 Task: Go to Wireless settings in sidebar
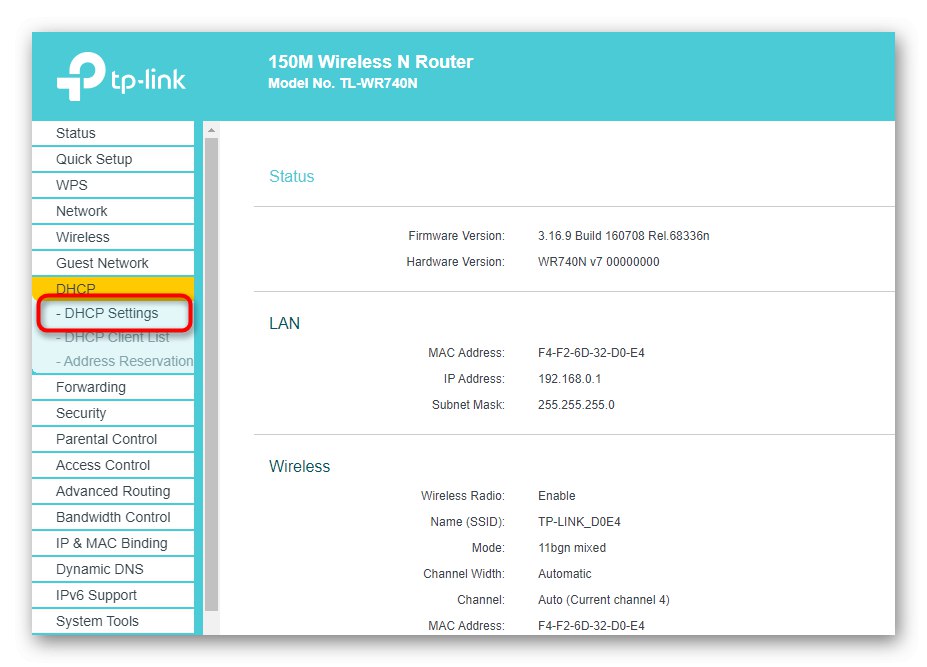click(113, 237)
